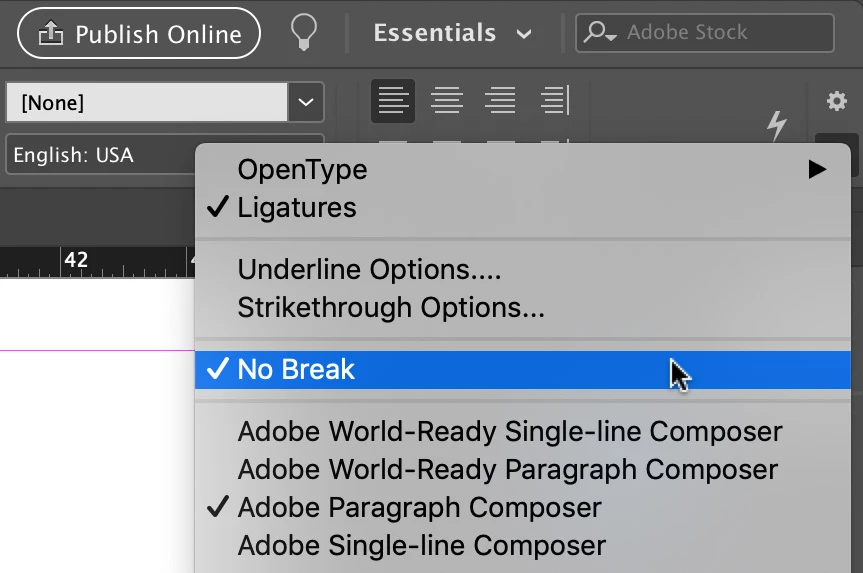Open the gear settings icon
The image size is (863, 573).
click(x=837, y=101)
